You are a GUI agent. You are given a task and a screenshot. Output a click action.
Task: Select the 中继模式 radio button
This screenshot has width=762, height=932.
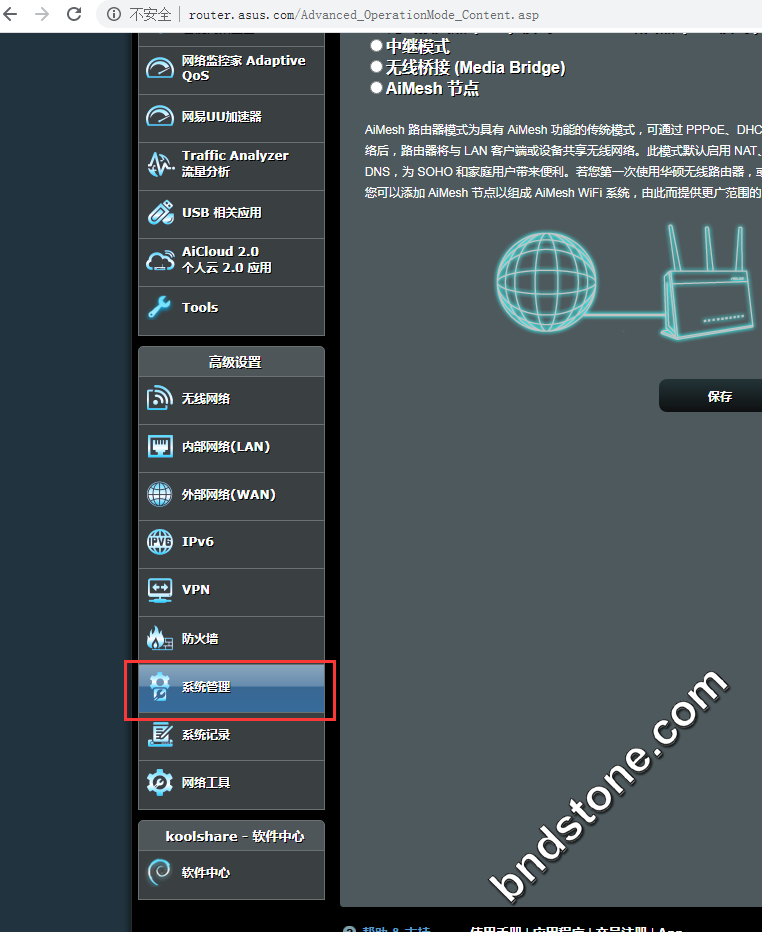376,46
